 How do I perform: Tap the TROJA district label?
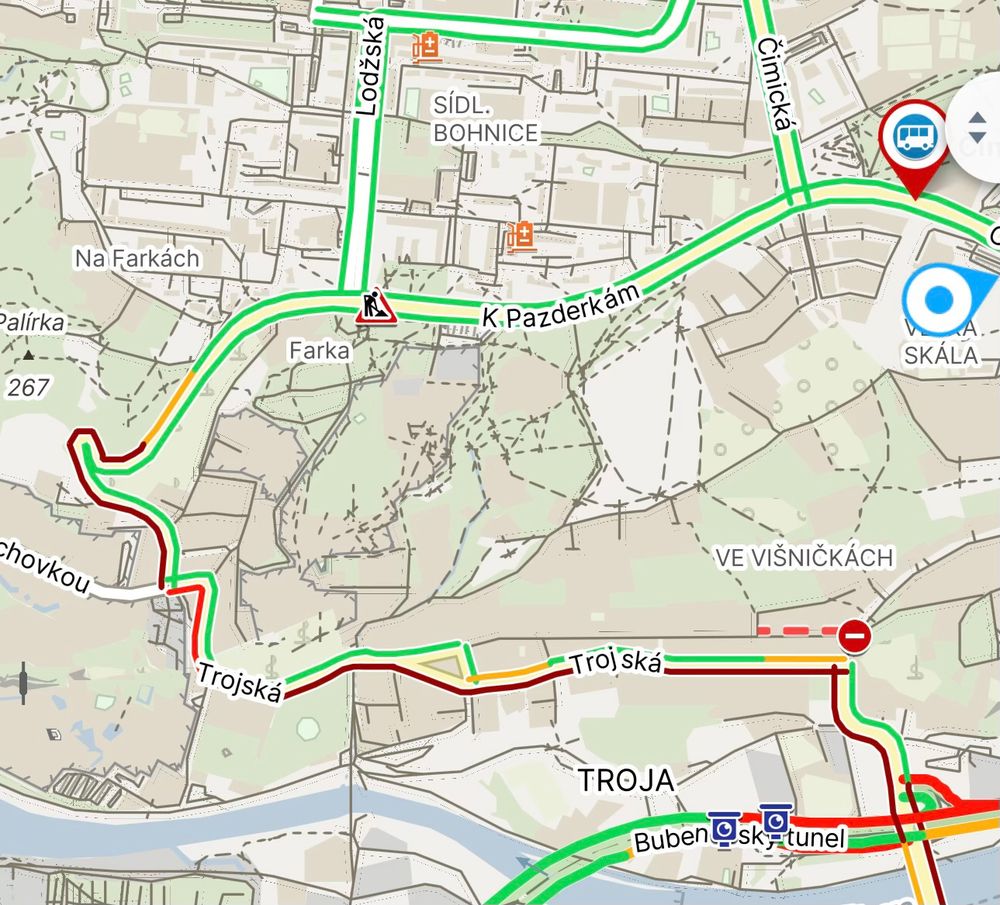[x=626, y=780]
